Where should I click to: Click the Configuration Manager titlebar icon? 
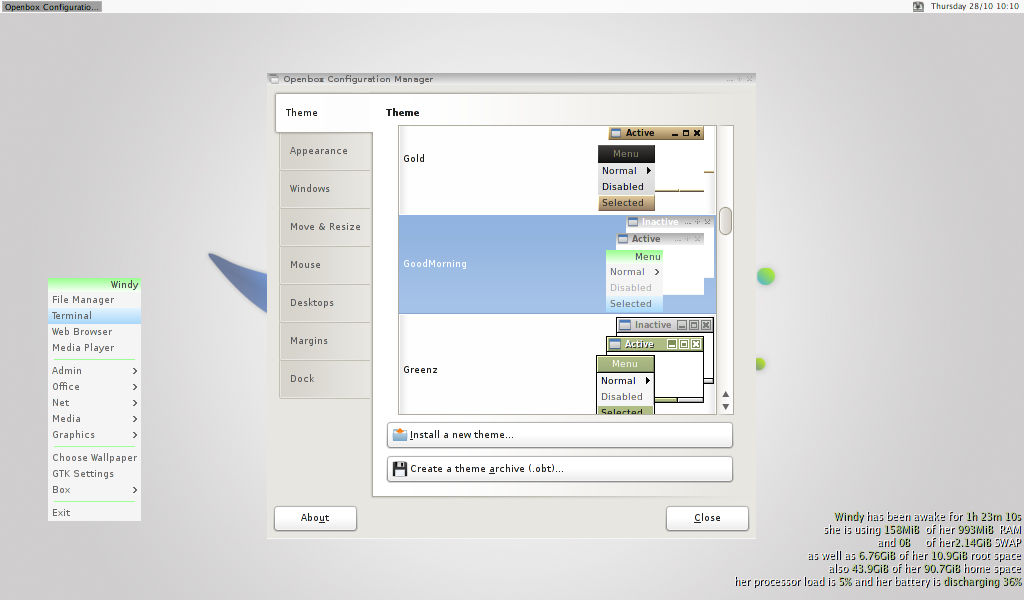[x=274, y=79]
